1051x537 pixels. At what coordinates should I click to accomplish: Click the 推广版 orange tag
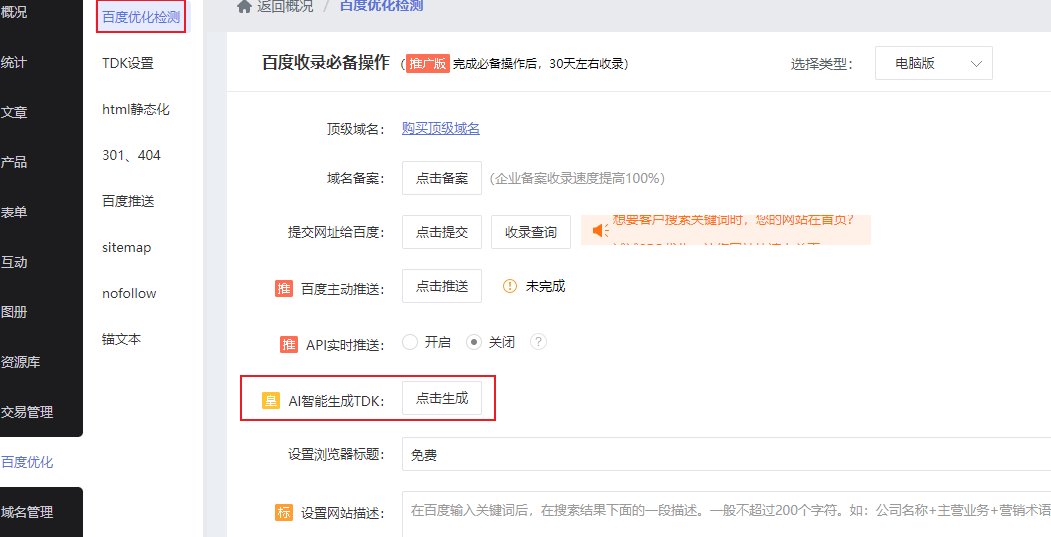428,64
